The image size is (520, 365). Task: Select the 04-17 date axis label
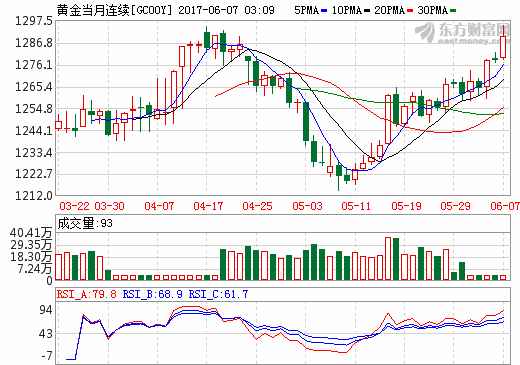pos(208,206)
